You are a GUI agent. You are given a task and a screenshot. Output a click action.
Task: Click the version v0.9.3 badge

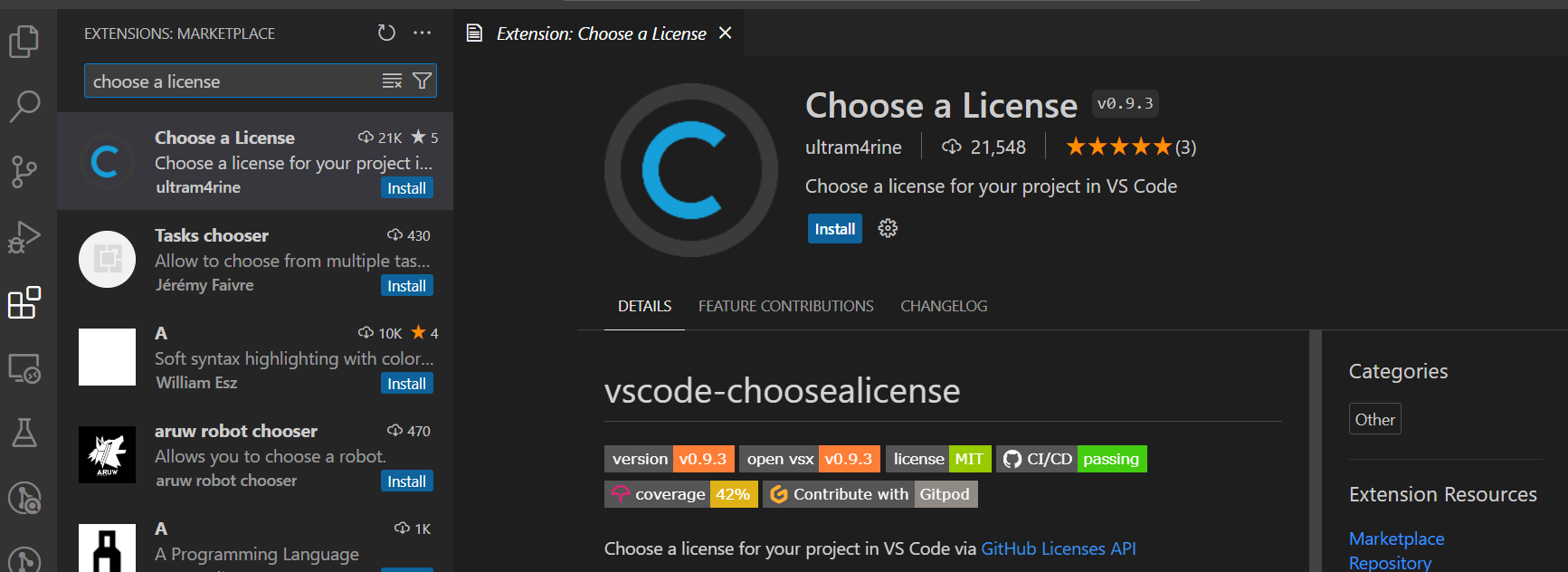[670, 459]
